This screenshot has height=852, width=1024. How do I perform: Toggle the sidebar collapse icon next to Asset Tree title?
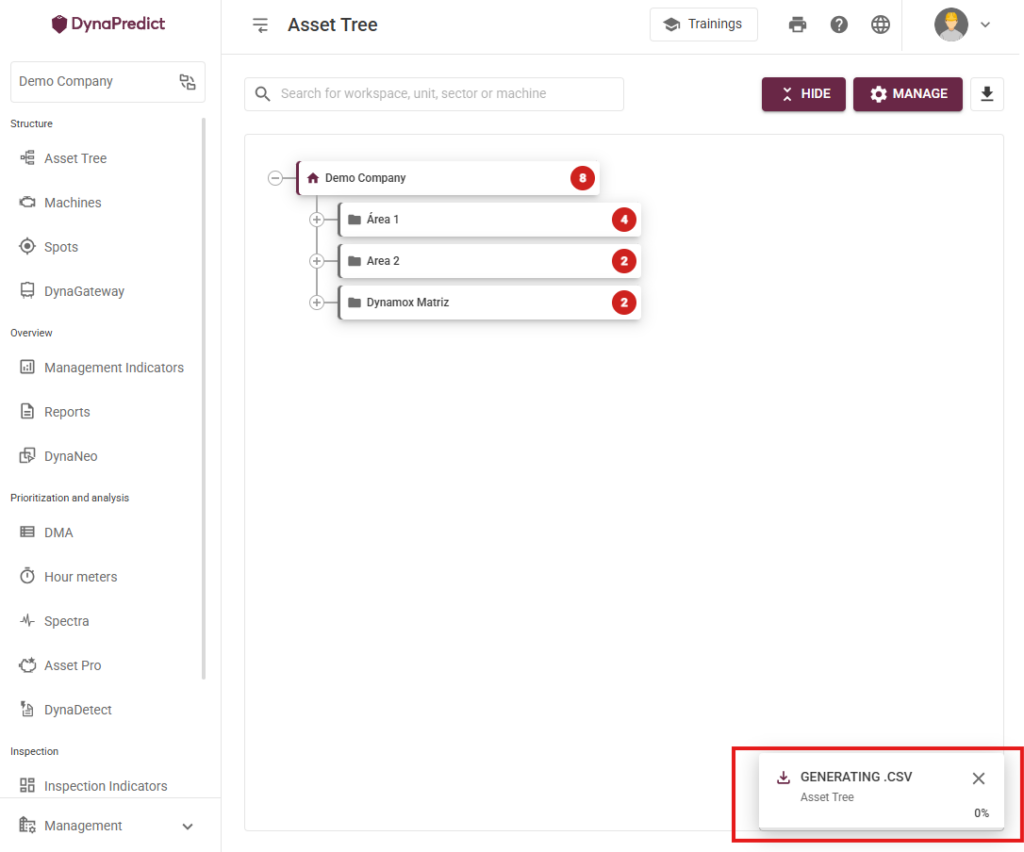[x=260, y=25]
